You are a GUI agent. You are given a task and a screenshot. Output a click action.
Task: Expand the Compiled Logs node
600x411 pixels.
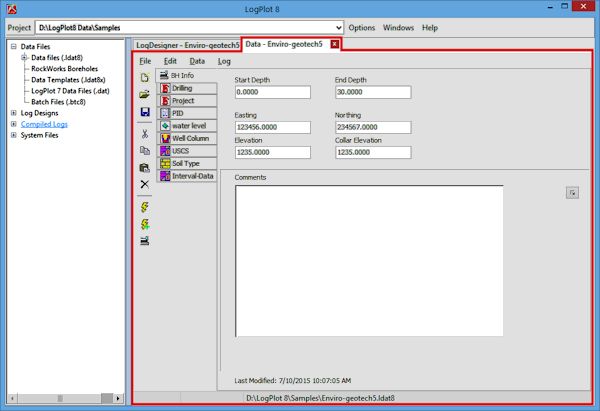[x=14, y=124]
